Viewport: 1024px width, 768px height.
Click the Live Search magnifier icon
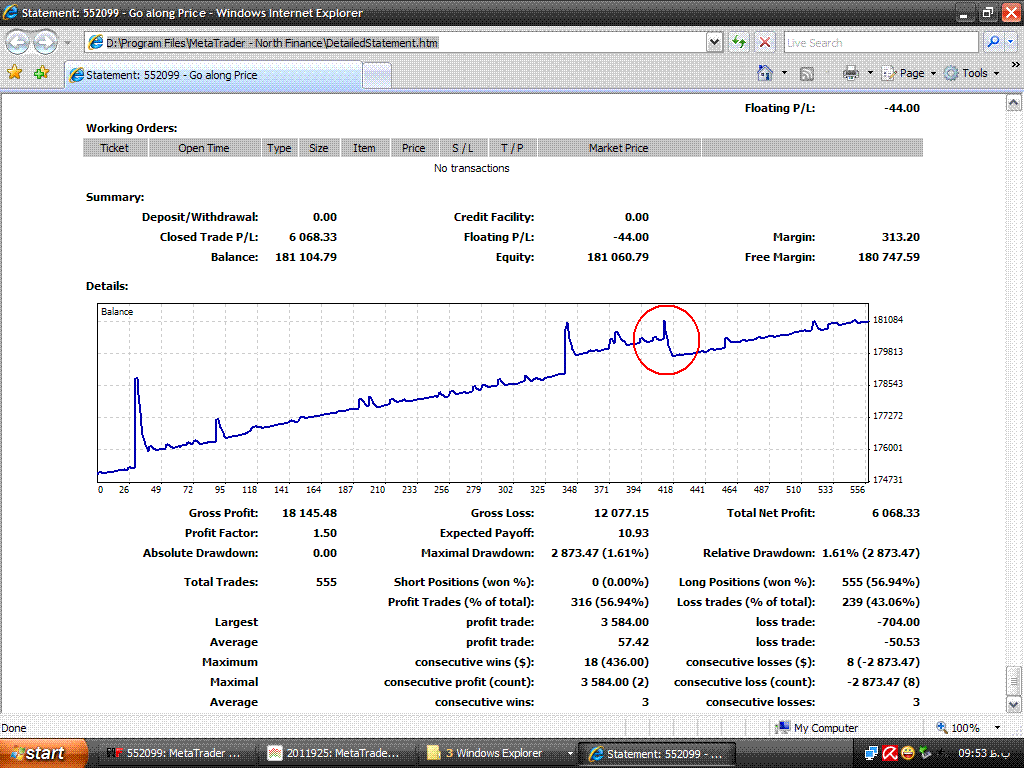tap(993, 42)
